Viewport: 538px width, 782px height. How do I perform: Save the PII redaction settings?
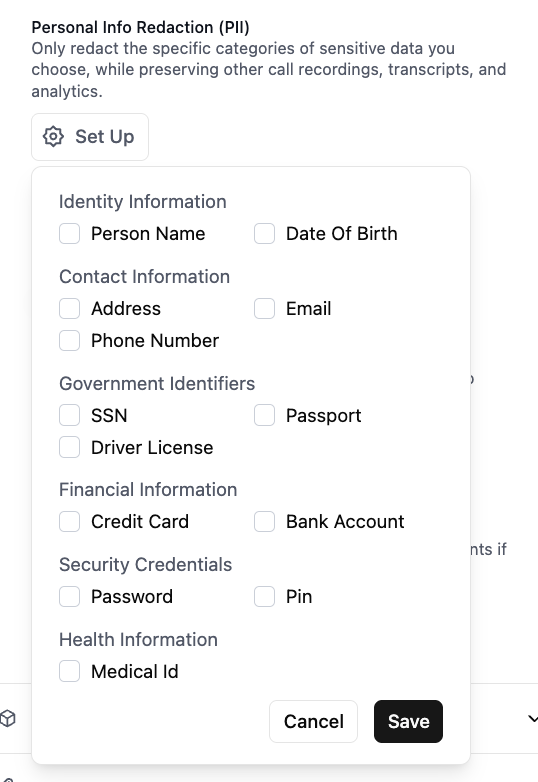coord(408,721)
